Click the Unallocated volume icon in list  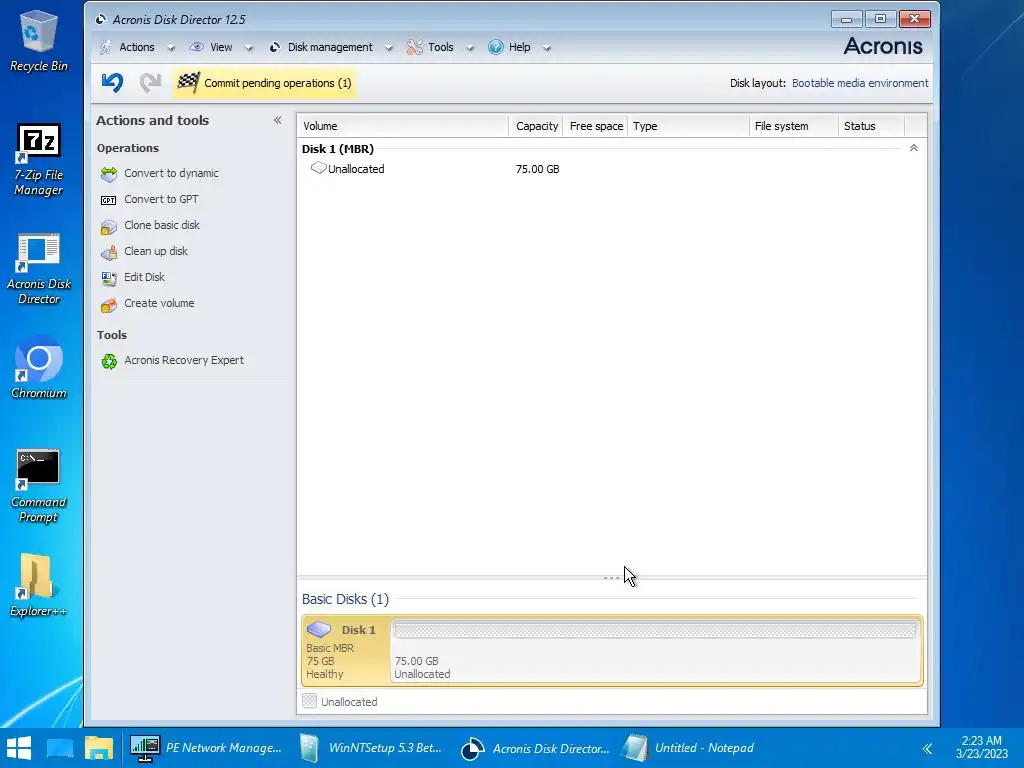pyautogui.click(x=318, y=168)
